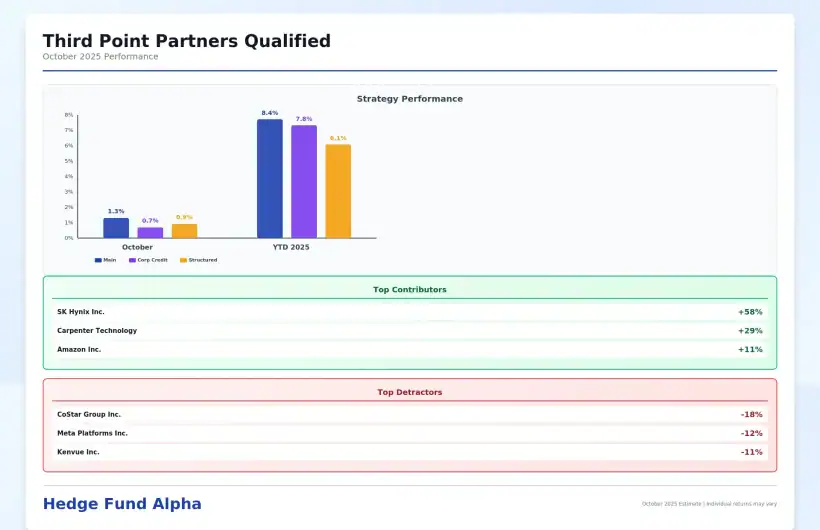820x530 pixels.
Task: Select the CoStar Group Inc. detractor row
Action: (x=409, y=414)
